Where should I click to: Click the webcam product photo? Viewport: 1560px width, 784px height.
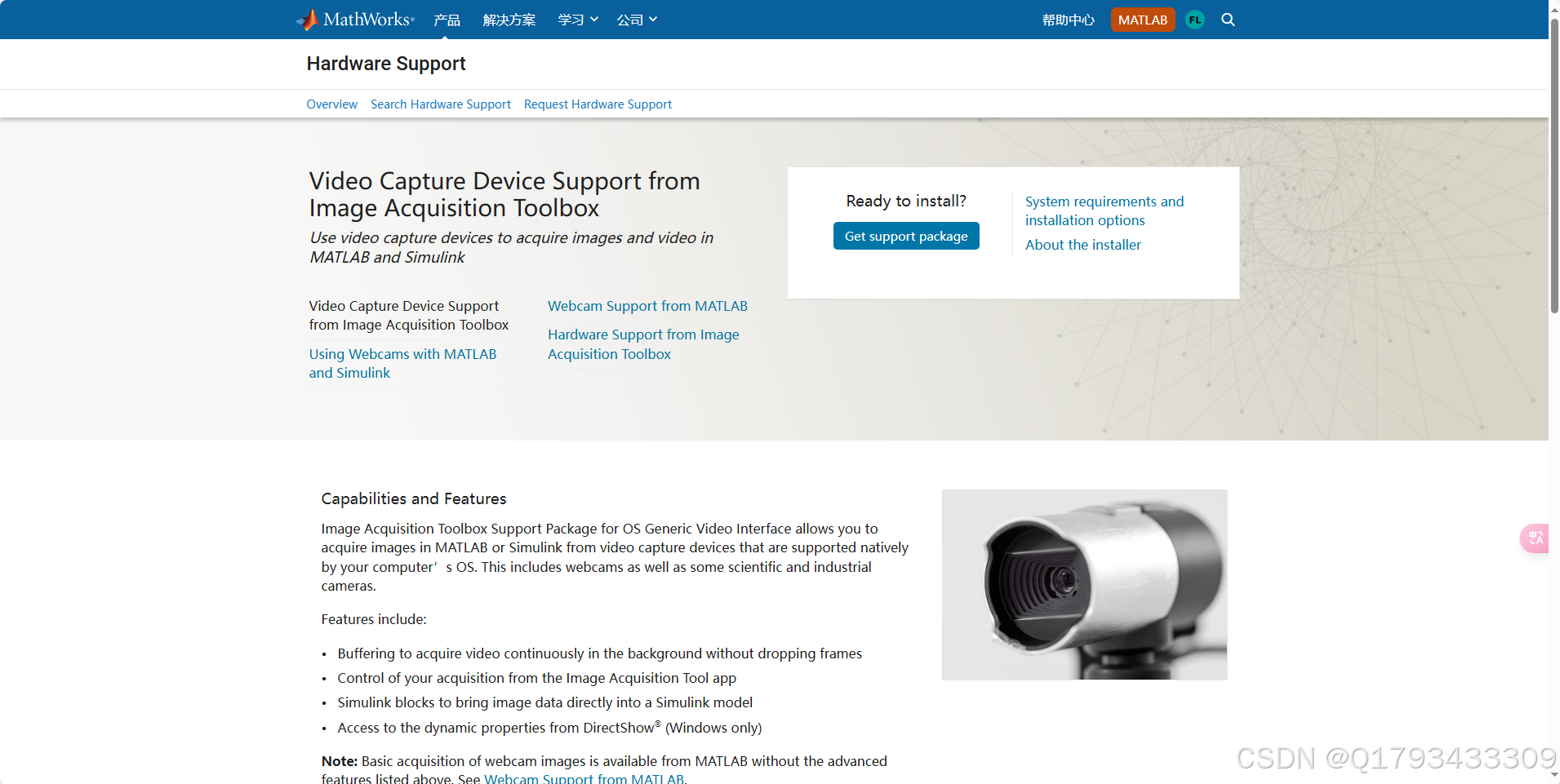[1084, 585]
